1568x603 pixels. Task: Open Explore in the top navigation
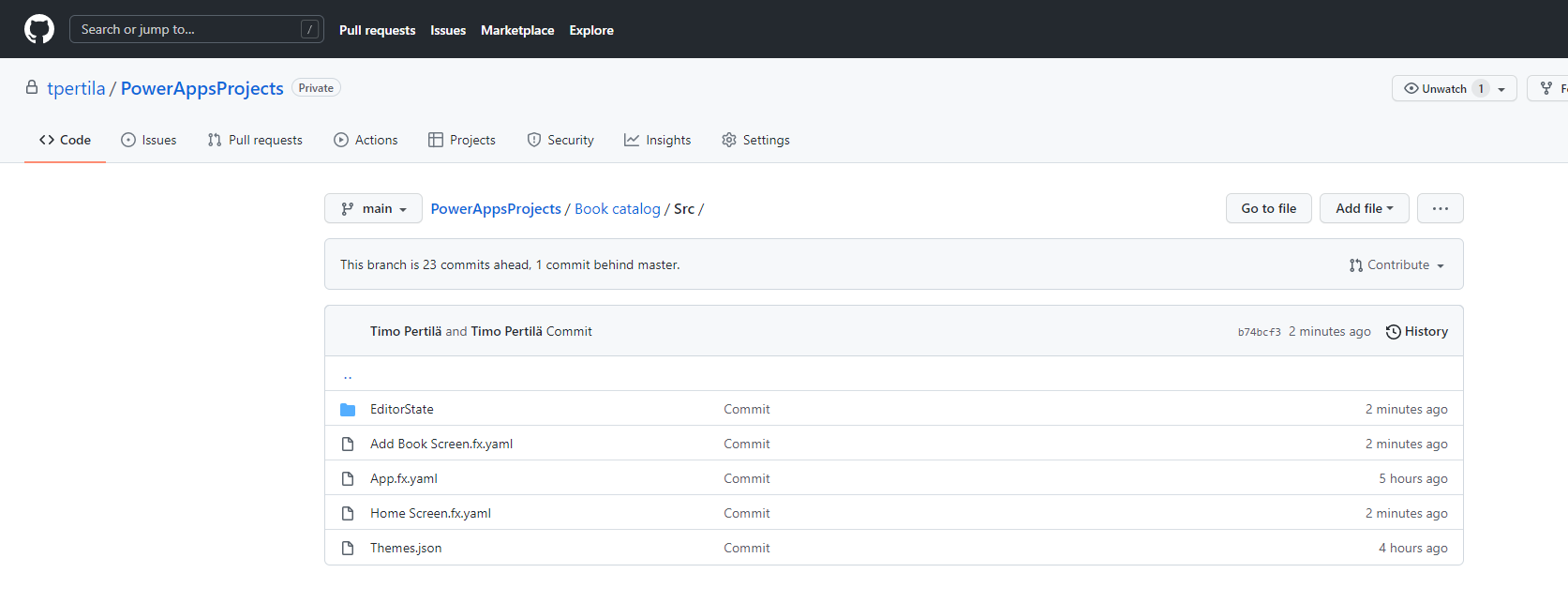point(591,30)
